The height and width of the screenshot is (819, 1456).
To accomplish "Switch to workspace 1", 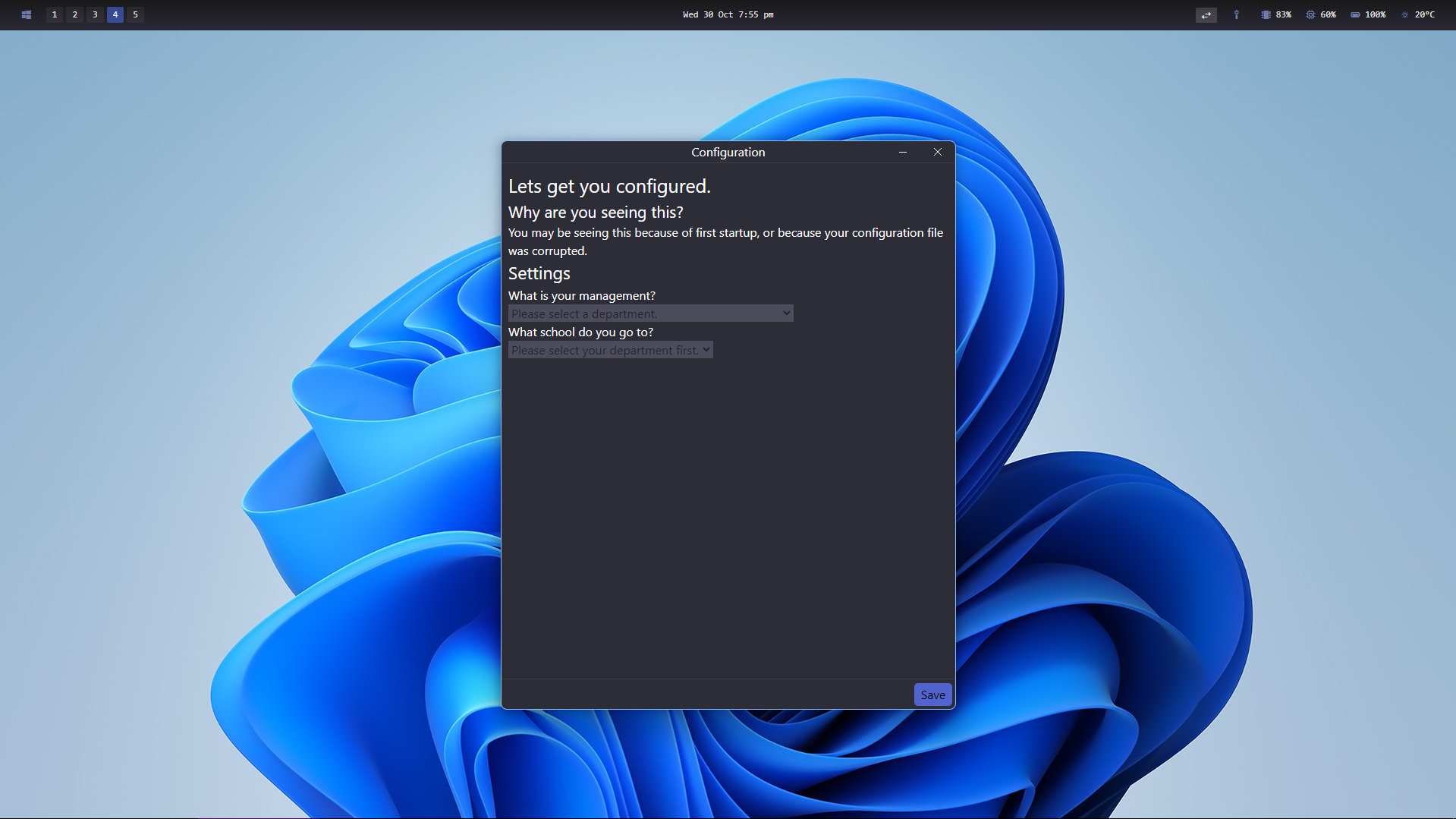I will tap(55, 14).
